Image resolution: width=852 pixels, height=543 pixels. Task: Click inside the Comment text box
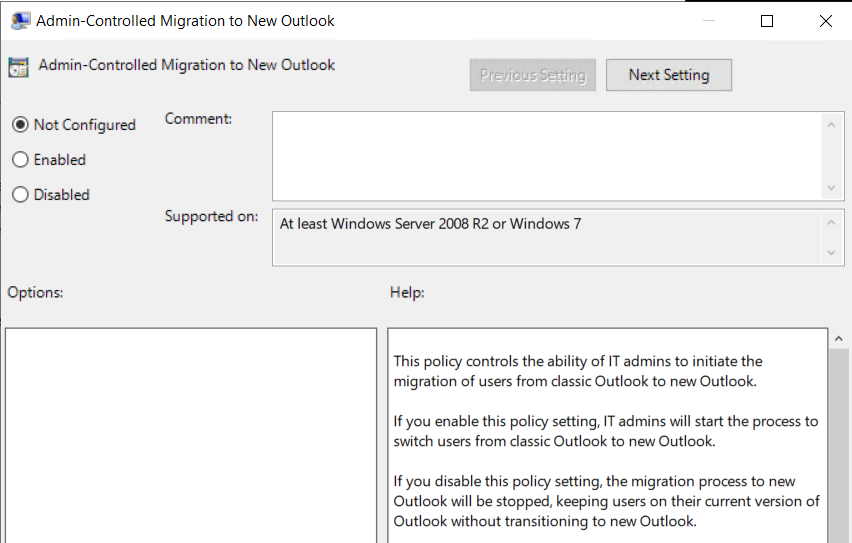coord(548,156)
